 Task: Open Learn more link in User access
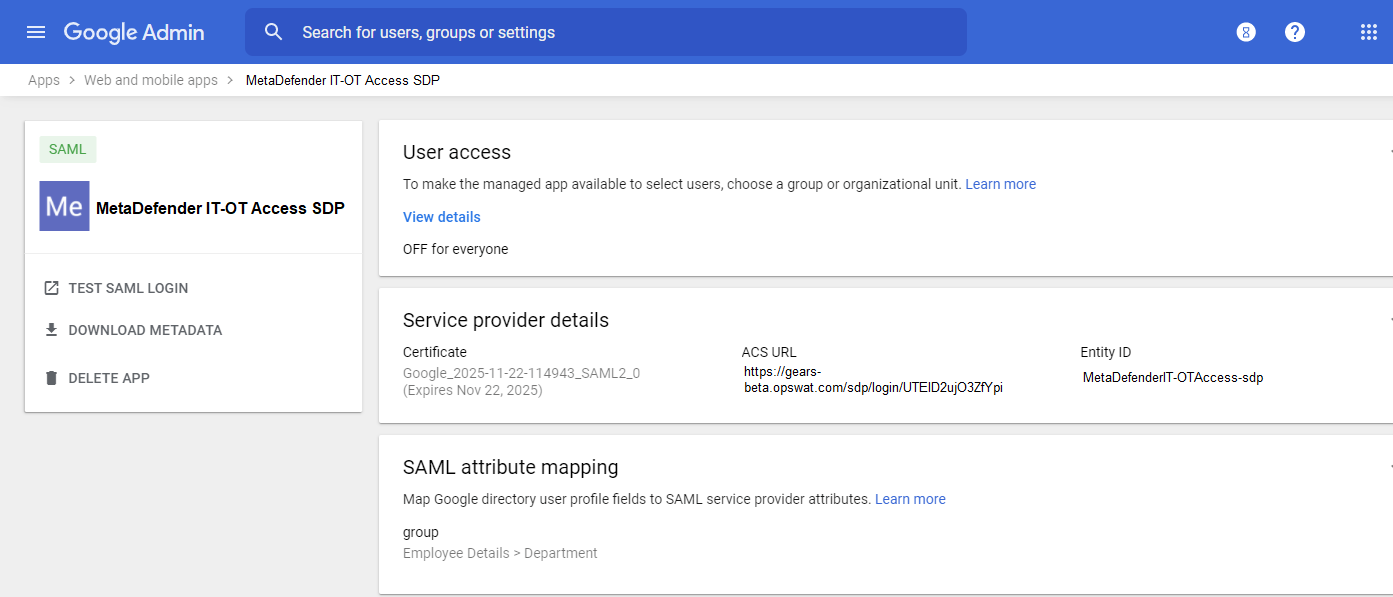coord(1000,184)
